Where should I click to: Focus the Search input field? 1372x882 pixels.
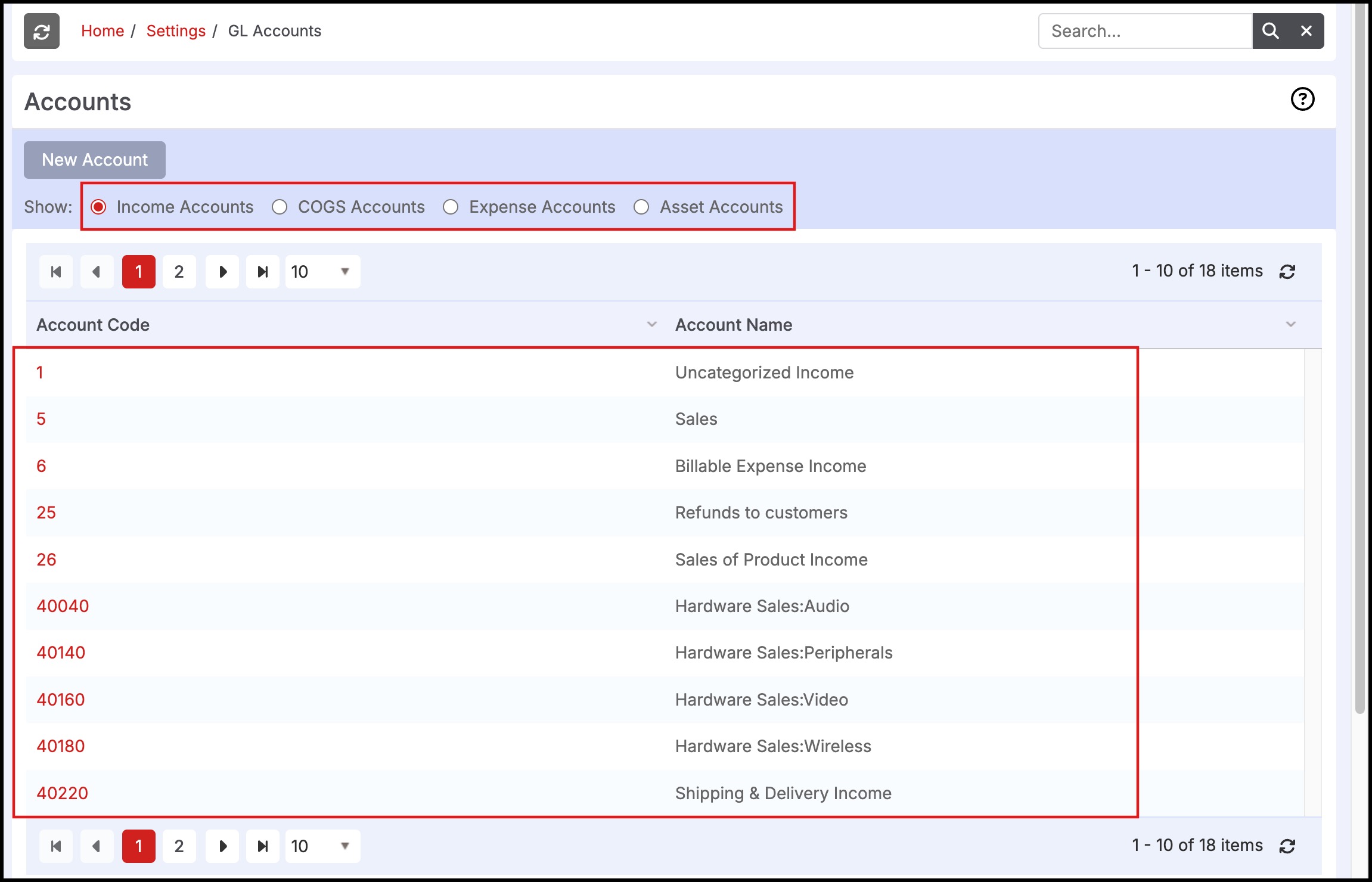point(1144,31)
